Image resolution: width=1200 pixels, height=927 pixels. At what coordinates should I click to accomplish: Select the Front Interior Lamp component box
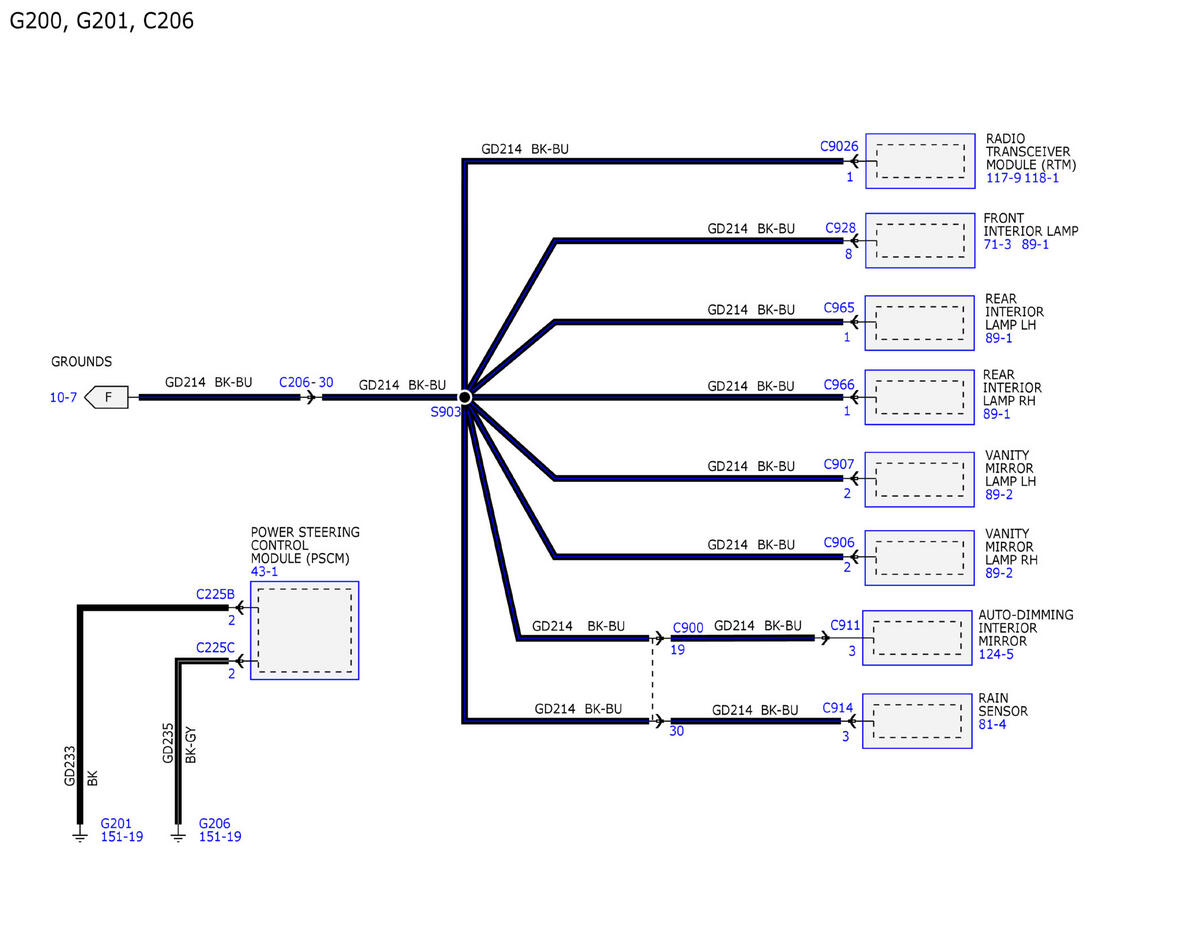coord(919,240)
